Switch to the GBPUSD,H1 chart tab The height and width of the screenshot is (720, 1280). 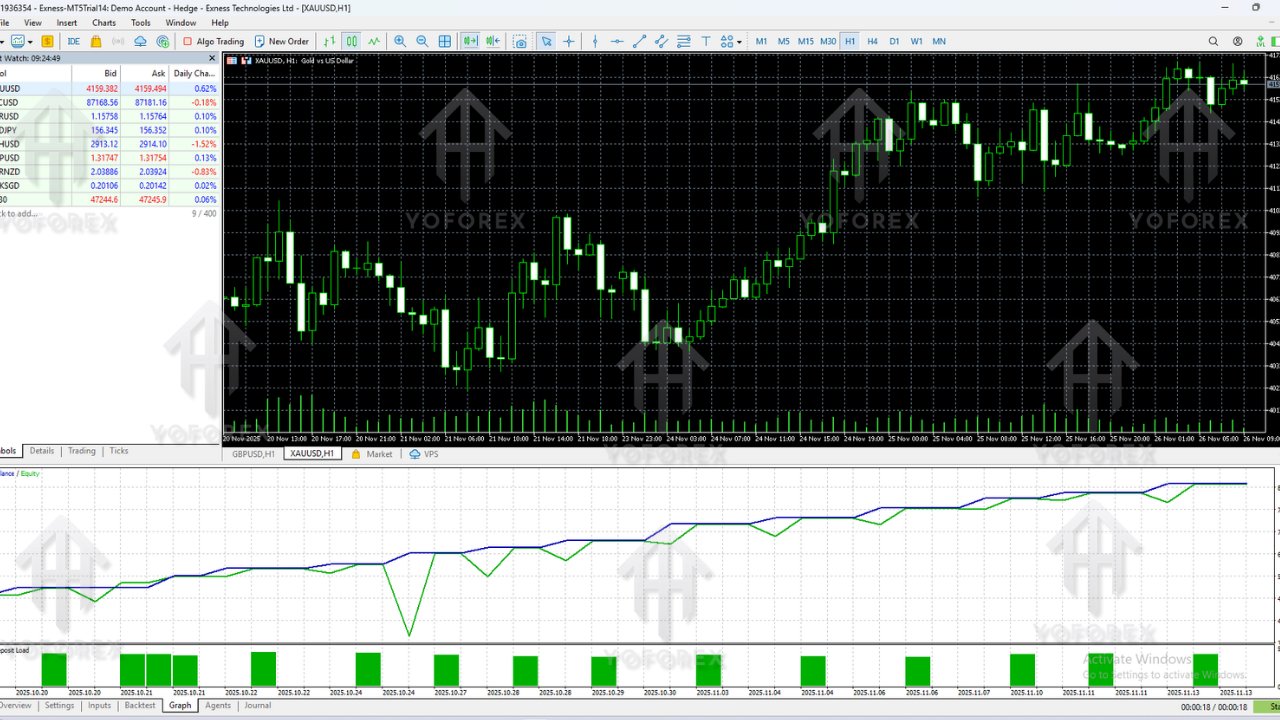point(251,453)
